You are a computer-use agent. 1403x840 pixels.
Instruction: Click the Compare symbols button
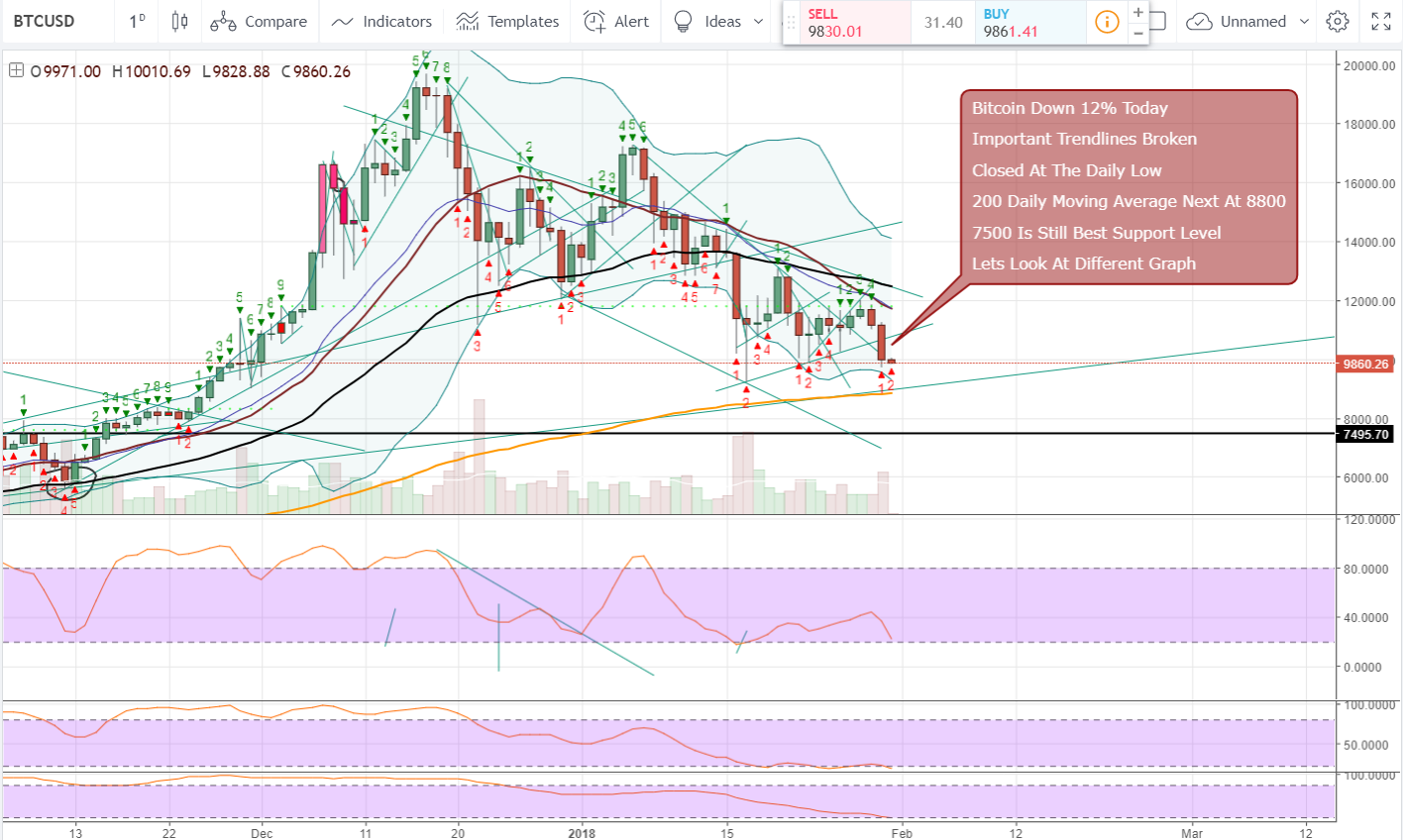point(259,21)
